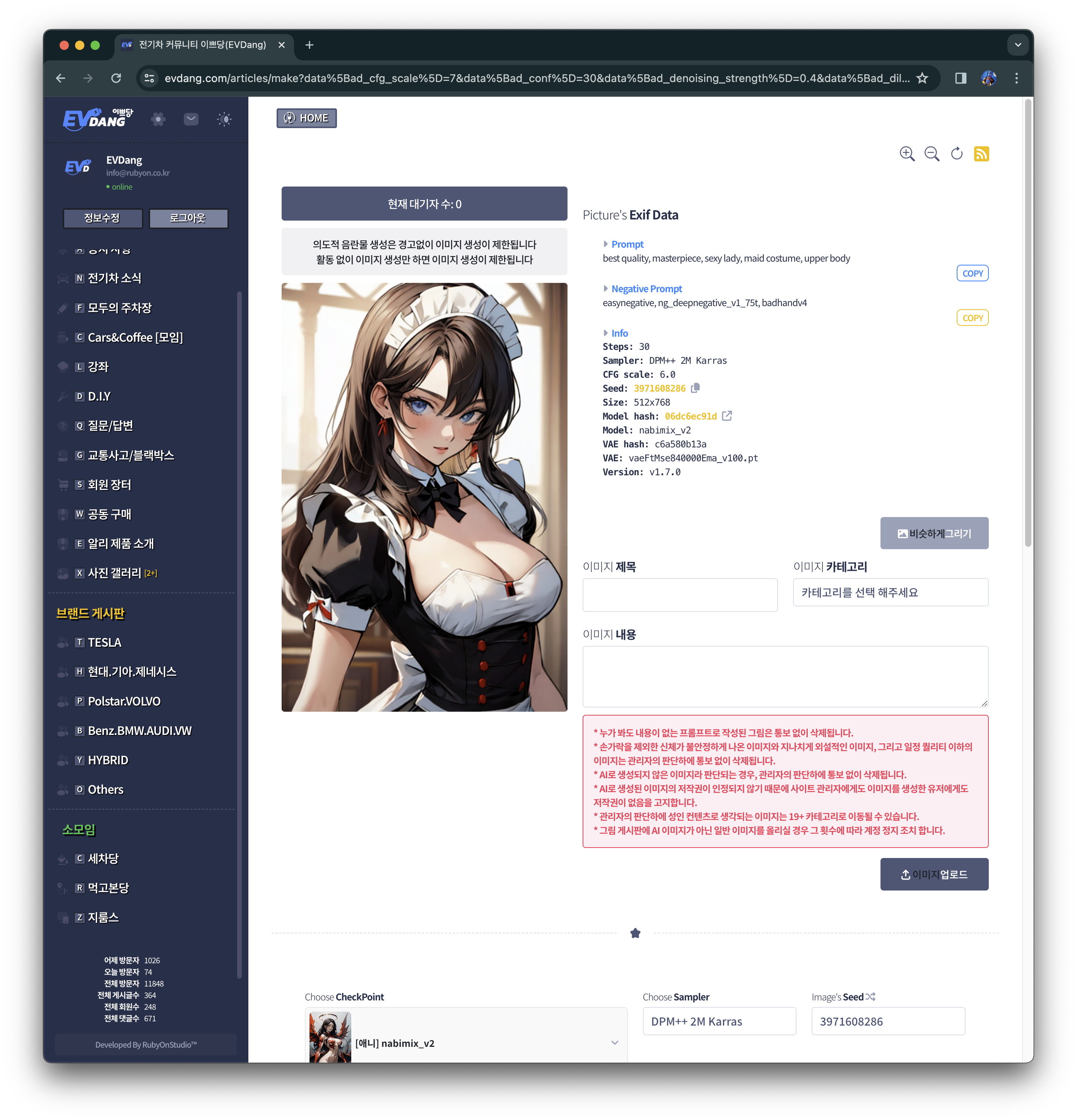
Task: Shuffle the image seed with random icon
Action: point(870,997)
